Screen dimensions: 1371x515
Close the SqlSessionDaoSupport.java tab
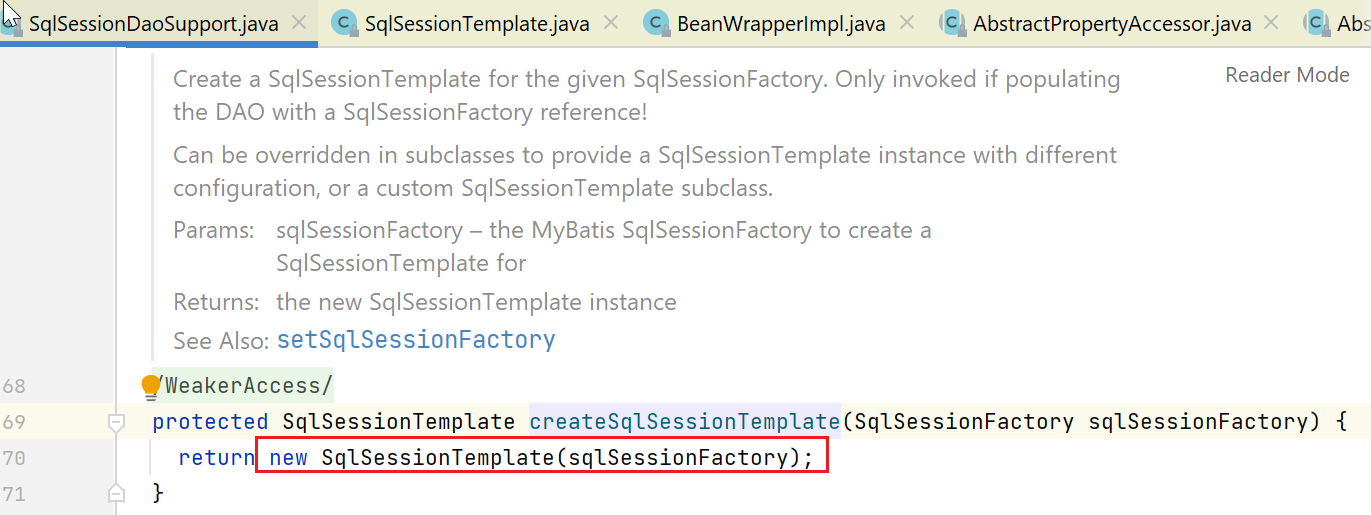click(x=299, y=23)
